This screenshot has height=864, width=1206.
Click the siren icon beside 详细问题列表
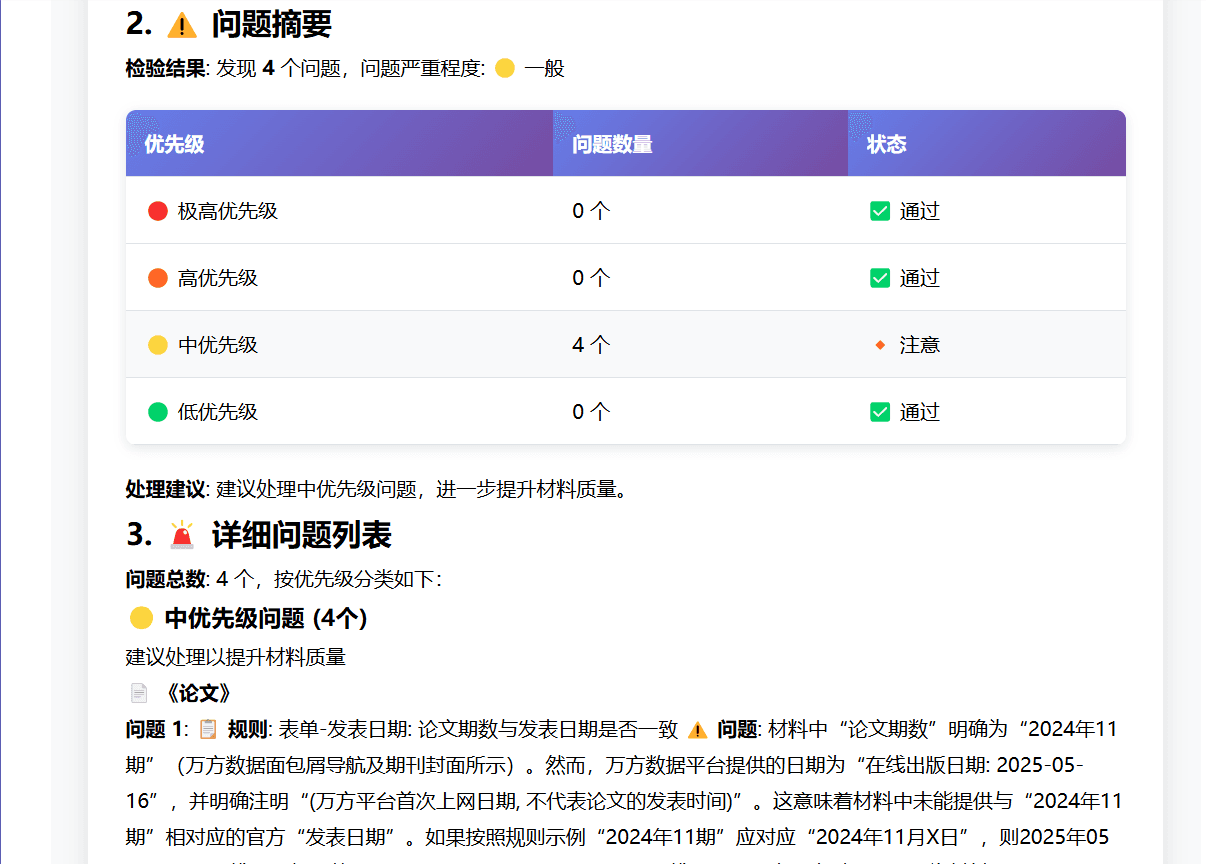pyautogui.click(x=181, y=537)
